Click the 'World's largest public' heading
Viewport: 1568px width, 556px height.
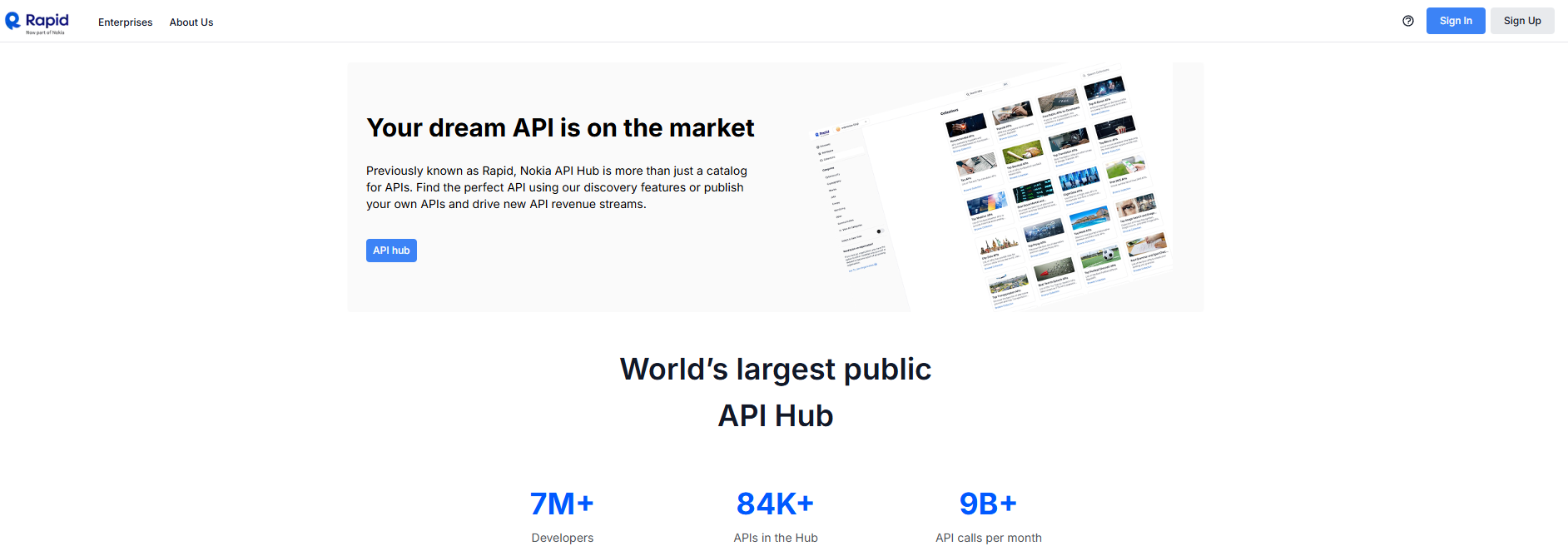coord(775,370)
